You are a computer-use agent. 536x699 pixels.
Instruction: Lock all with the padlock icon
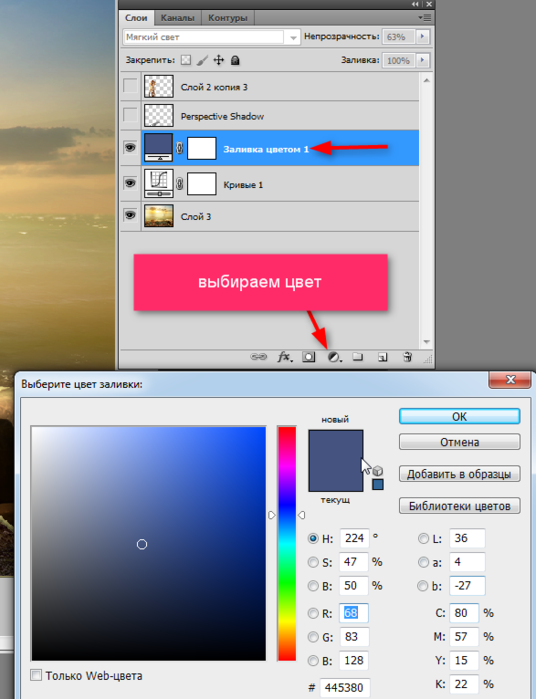[x=235, y=60]
